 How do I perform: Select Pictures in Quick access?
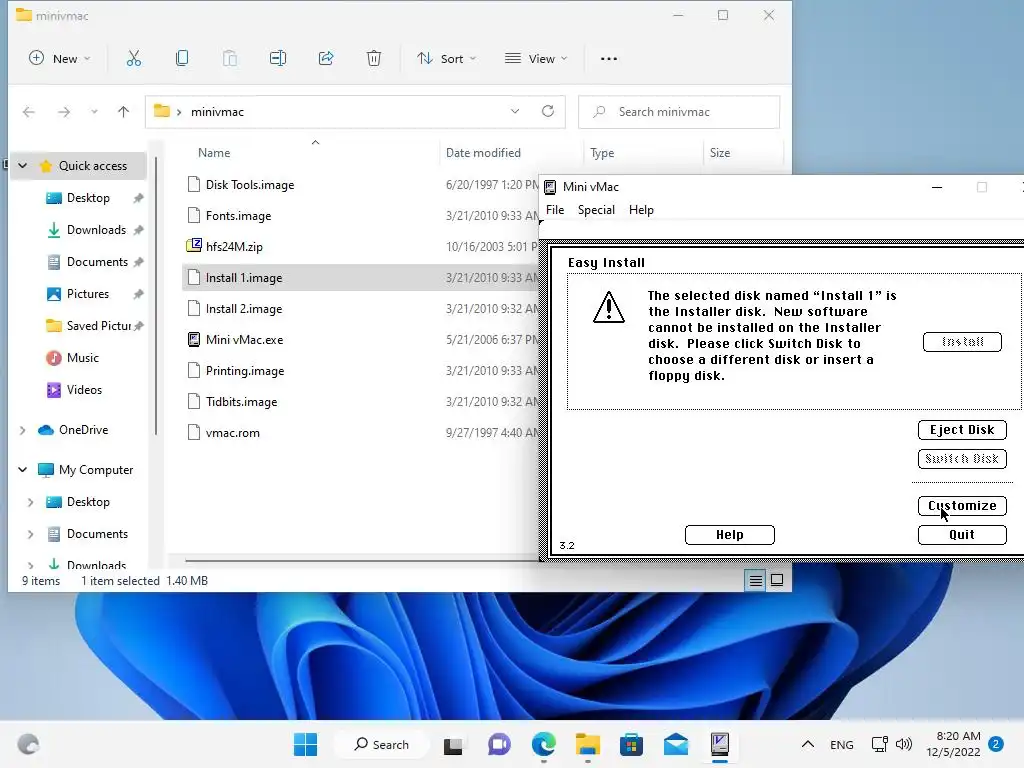[88, 294]
